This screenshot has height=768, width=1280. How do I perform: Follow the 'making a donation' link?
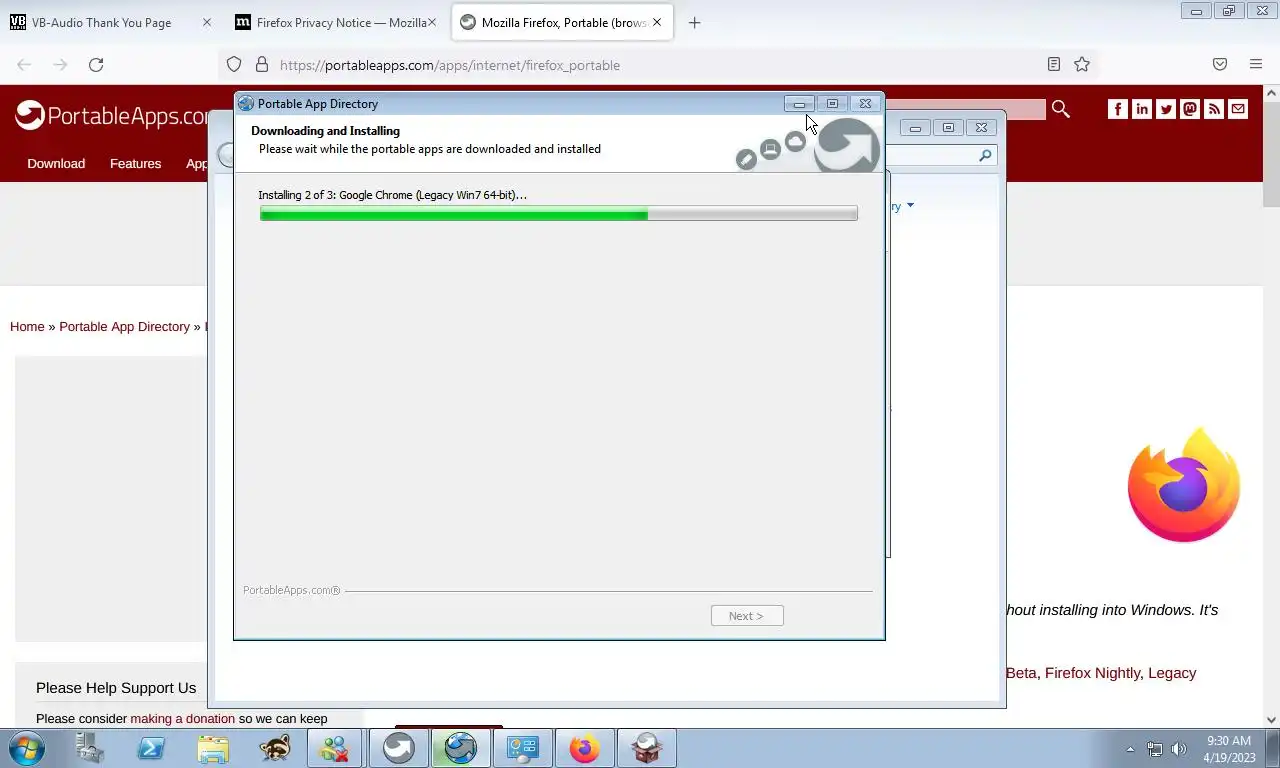[x=182, y=718]
